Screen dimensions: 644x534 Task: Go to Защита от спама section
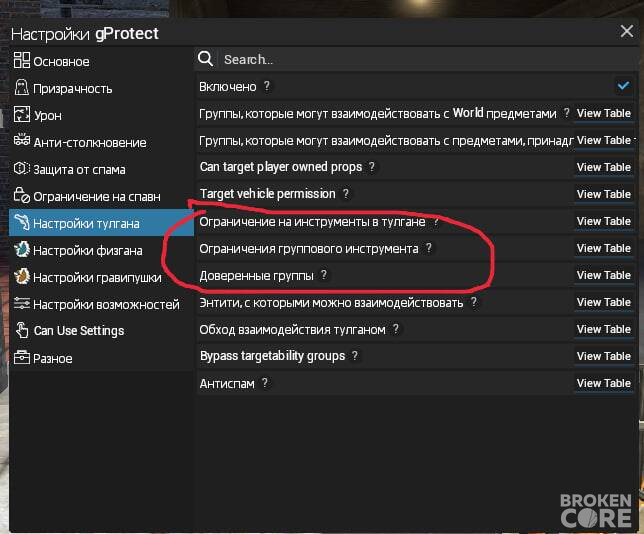pos(101,169)
